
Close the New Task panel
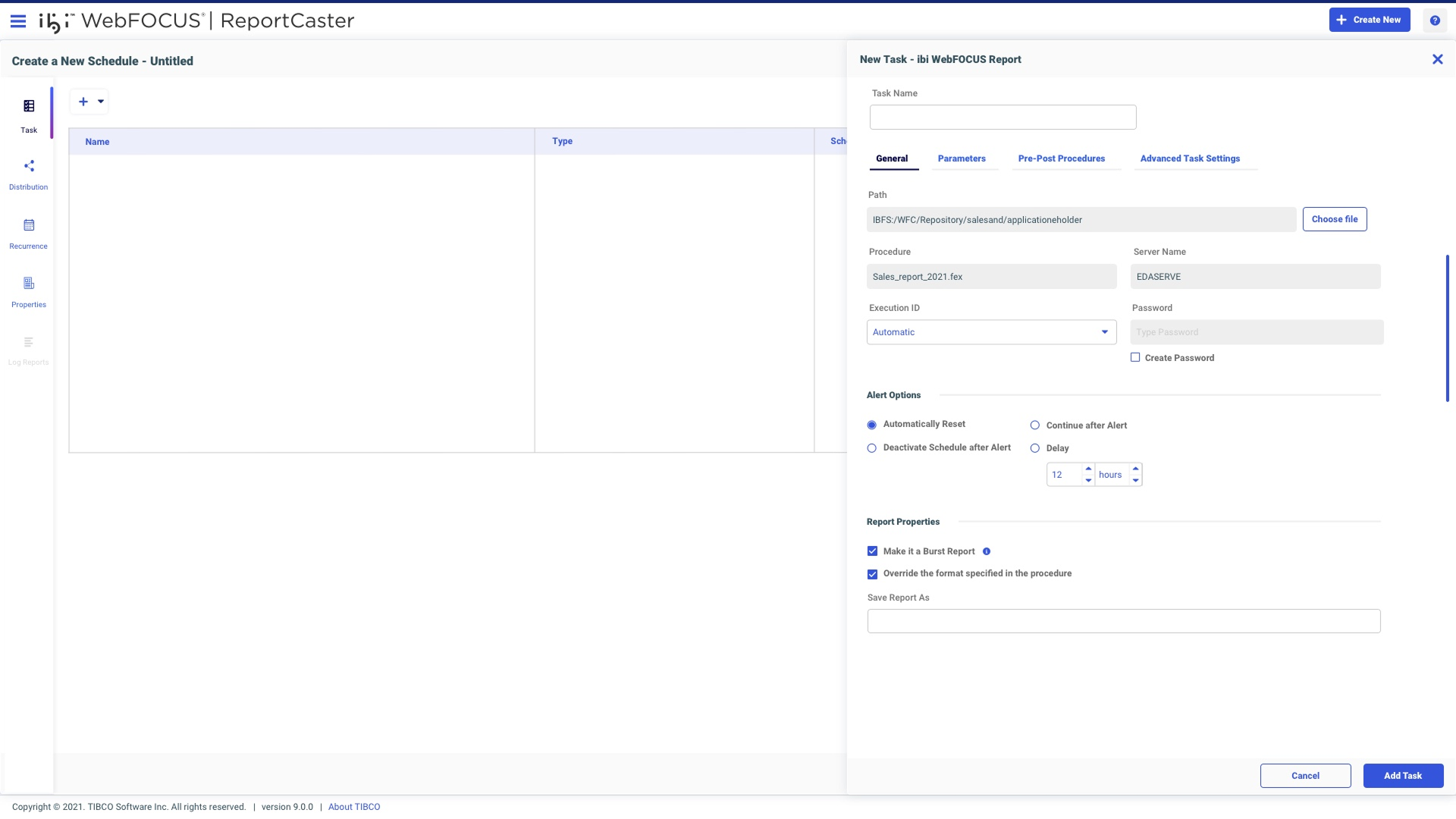tap(1437, 59)
